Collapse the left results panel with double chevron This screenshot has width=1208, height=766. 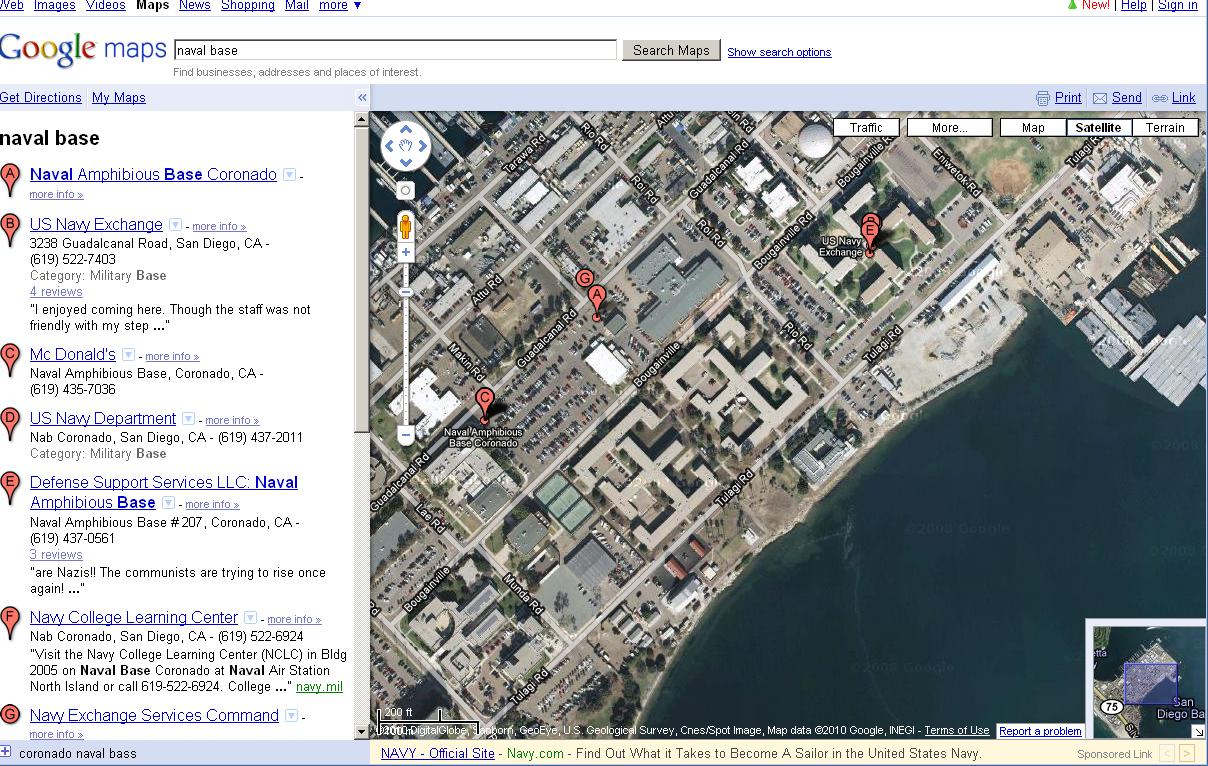click(x=362, y=97)
